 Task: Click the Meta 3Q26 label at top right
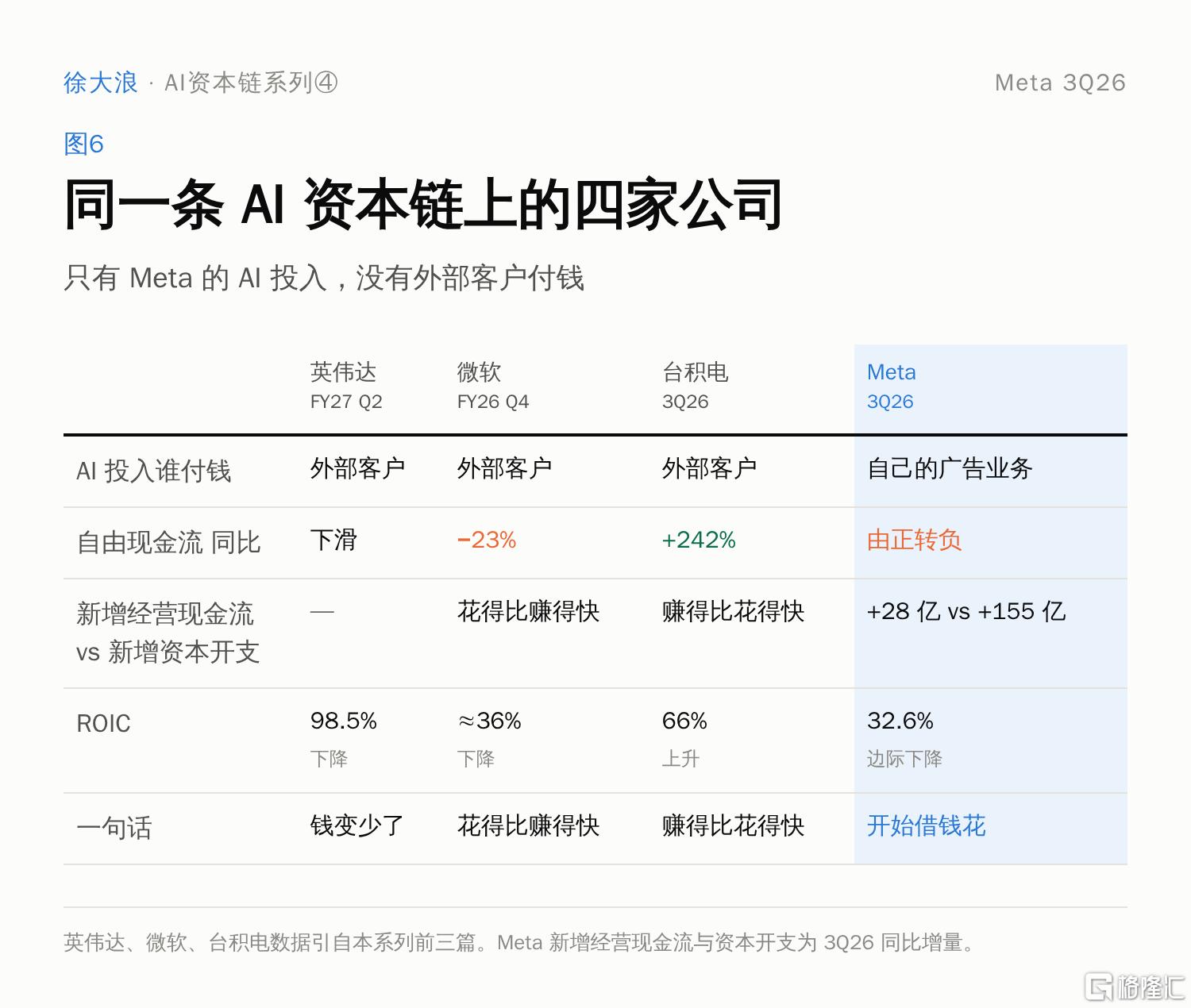[x=1060, y=83]
